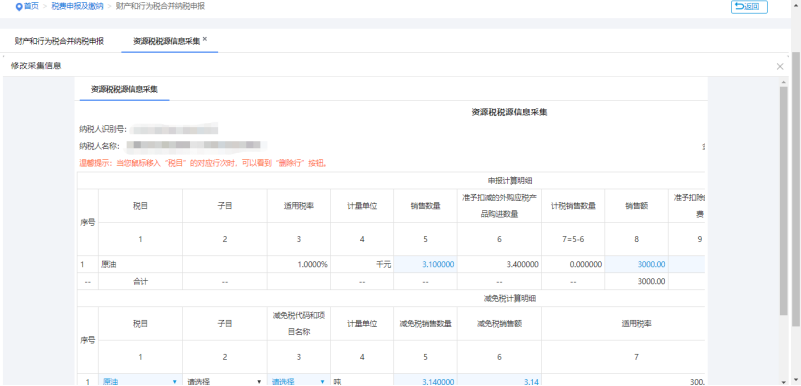The image size is (801, 386).
Task: Click the page's outer vertical scrollbar
Action: (x=796, y=189)
